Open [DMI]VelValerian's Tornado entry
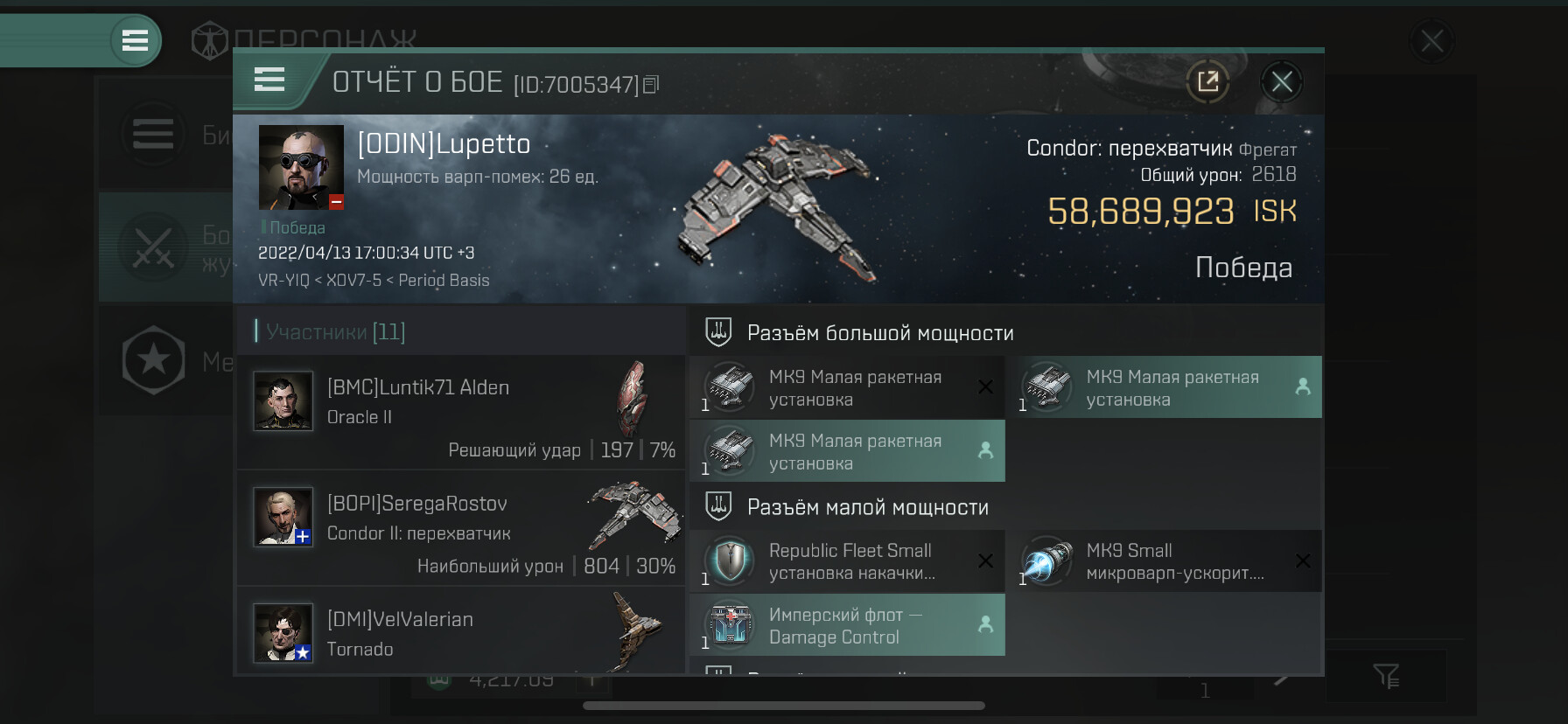This screenshot has width=1568, height=724. point(461,630)
